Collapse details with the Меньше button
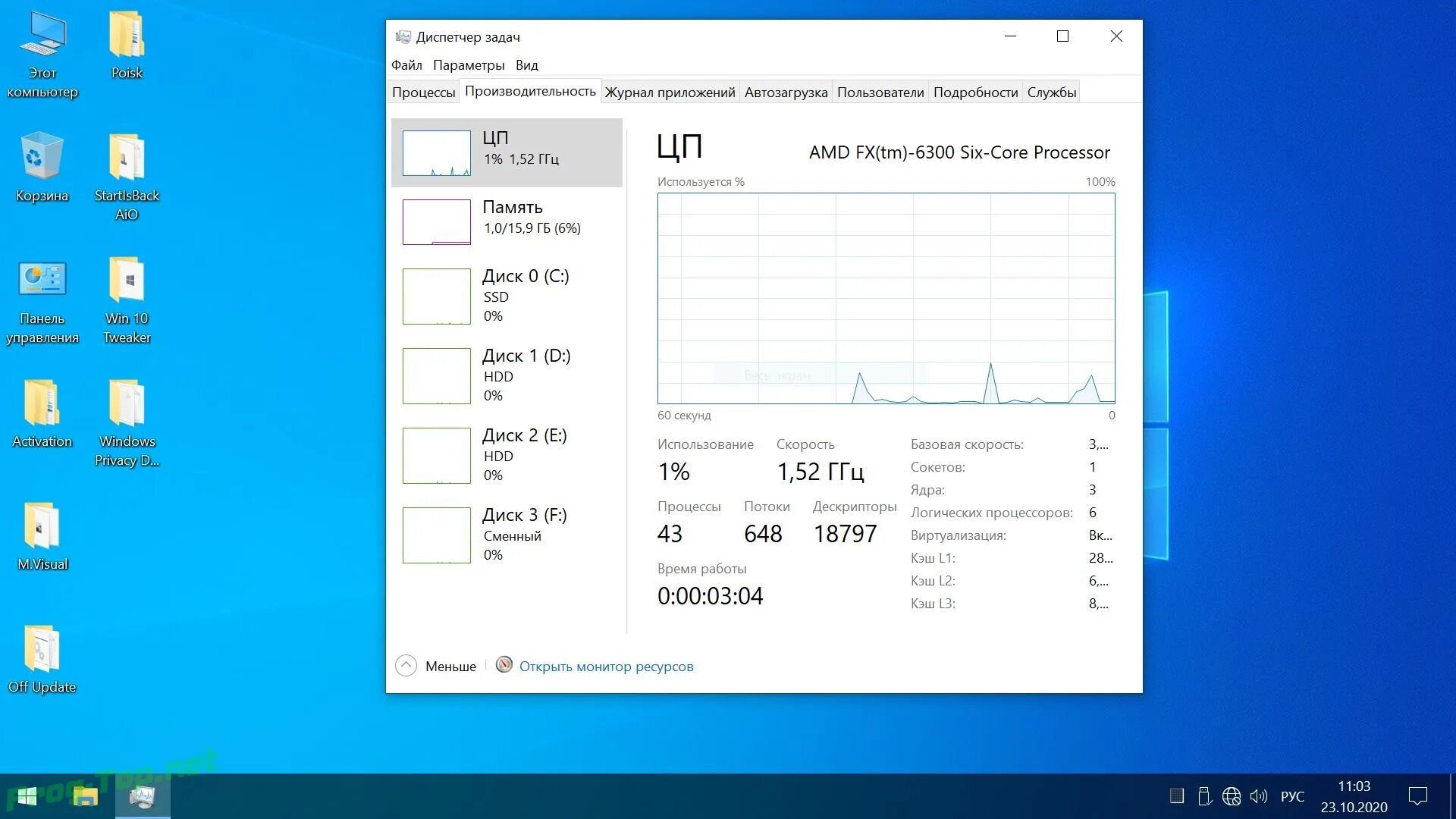 coord(450,666)
